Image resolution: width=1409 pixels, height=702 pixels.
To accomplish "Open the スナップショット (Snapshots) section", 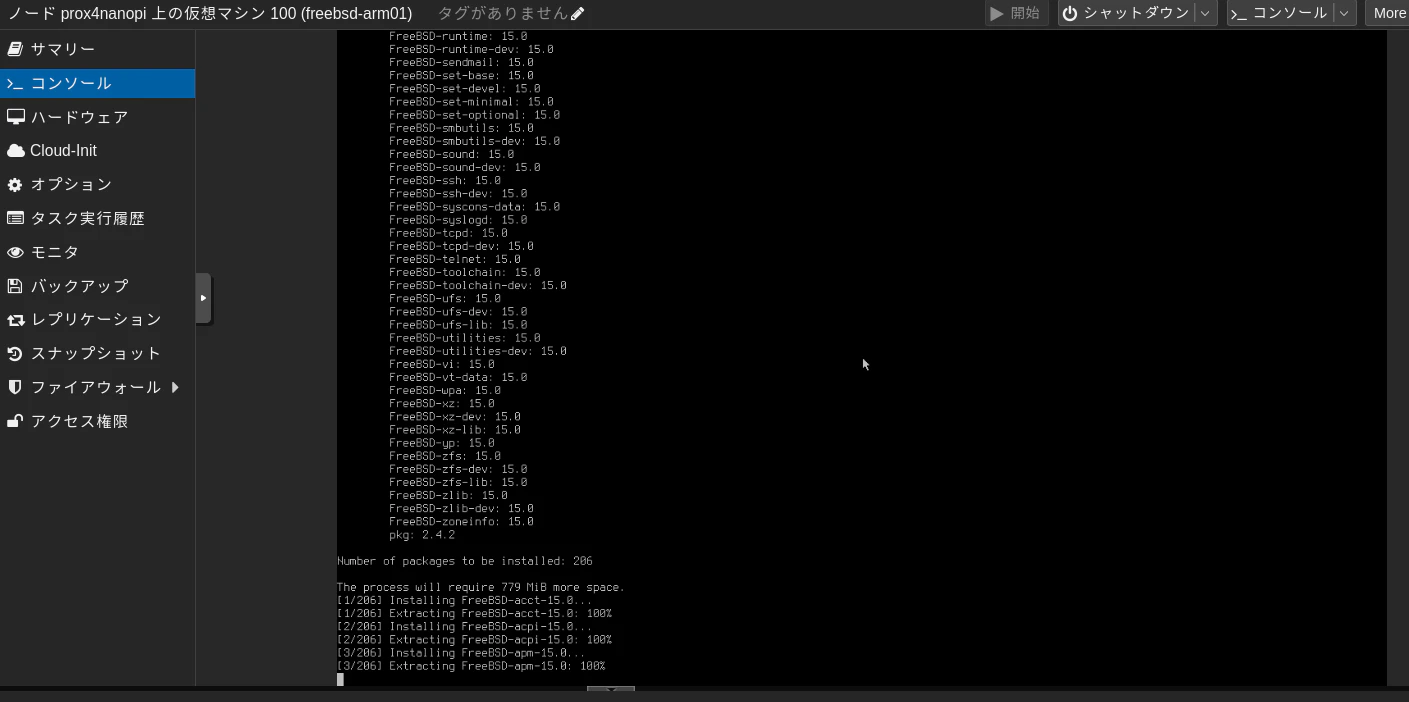I will tap(97, 353).
